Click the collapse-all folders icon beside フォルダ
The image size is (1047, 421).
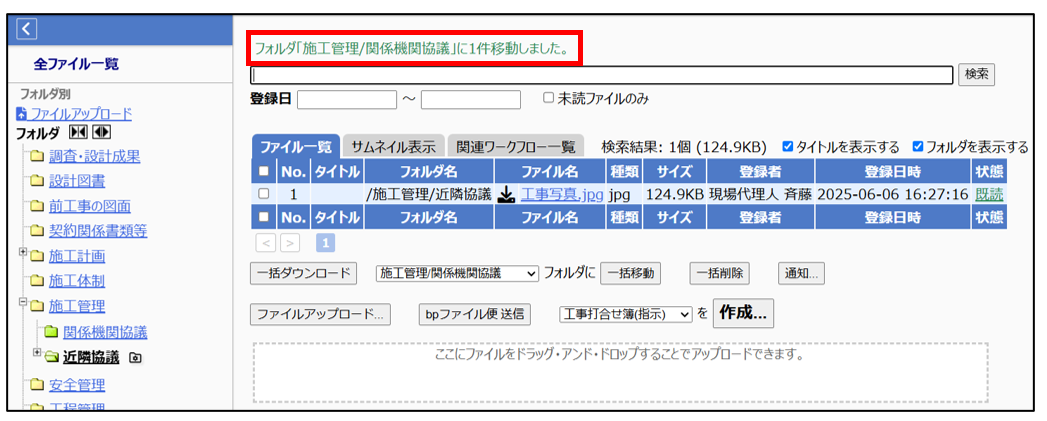pyautogui.click(x=78, y=133)
